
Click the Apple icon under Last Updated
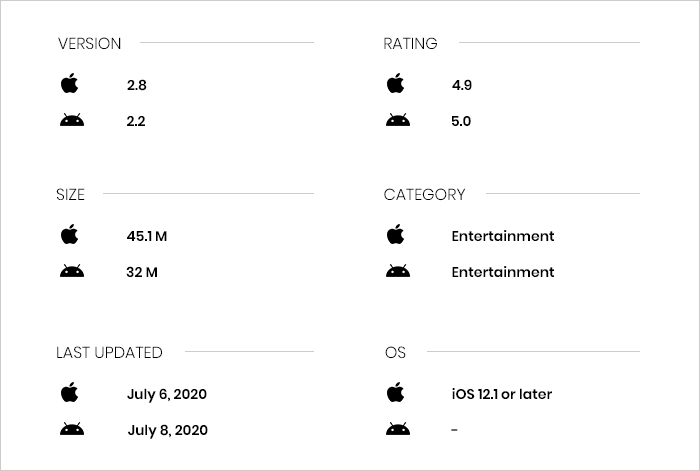tap(70, 392)
